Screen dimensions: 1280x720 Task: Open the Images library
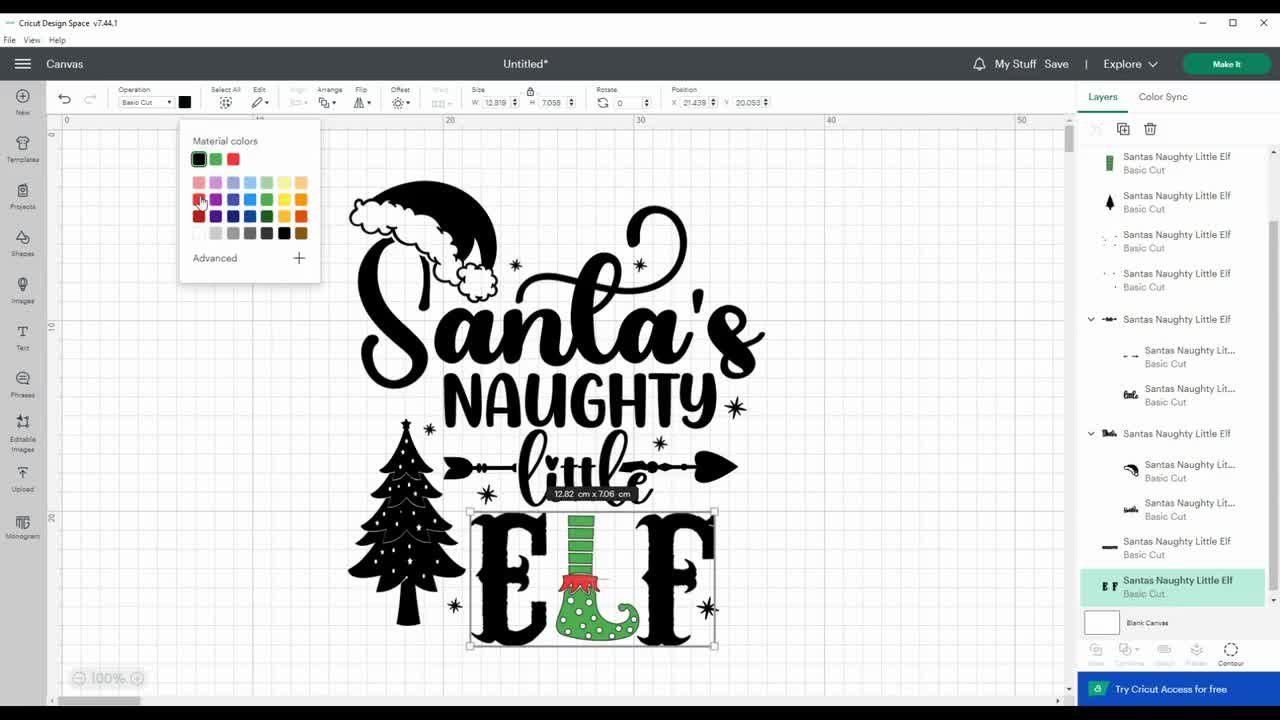[x=22, y=285]
